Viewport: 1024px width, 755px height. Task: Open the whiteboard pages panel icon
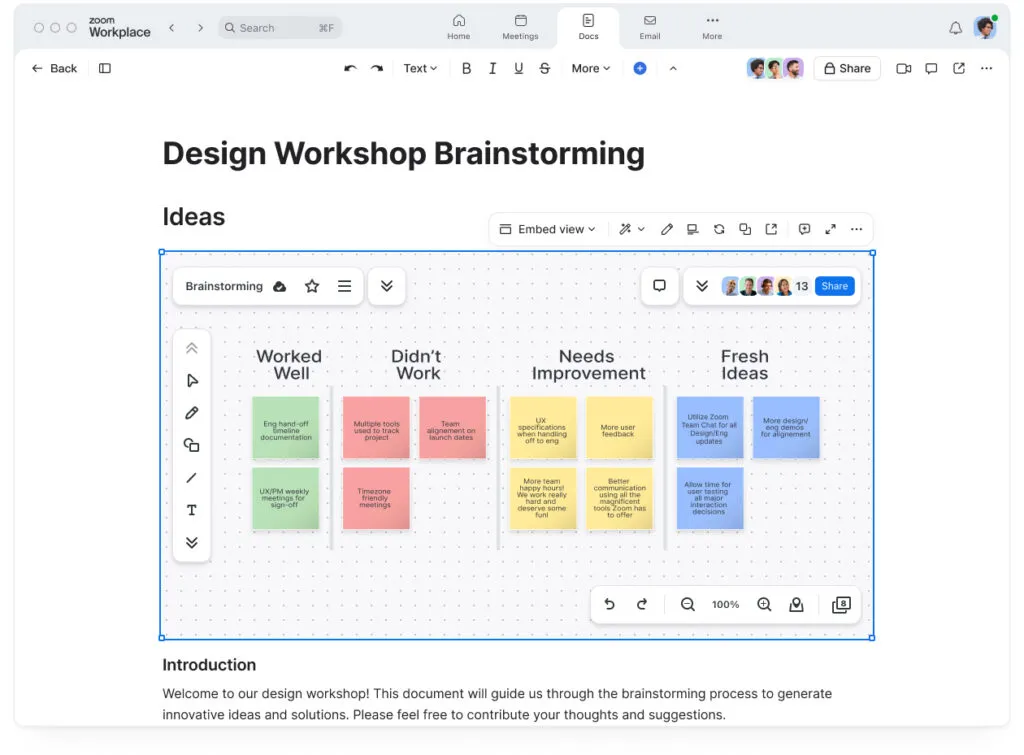841,605
